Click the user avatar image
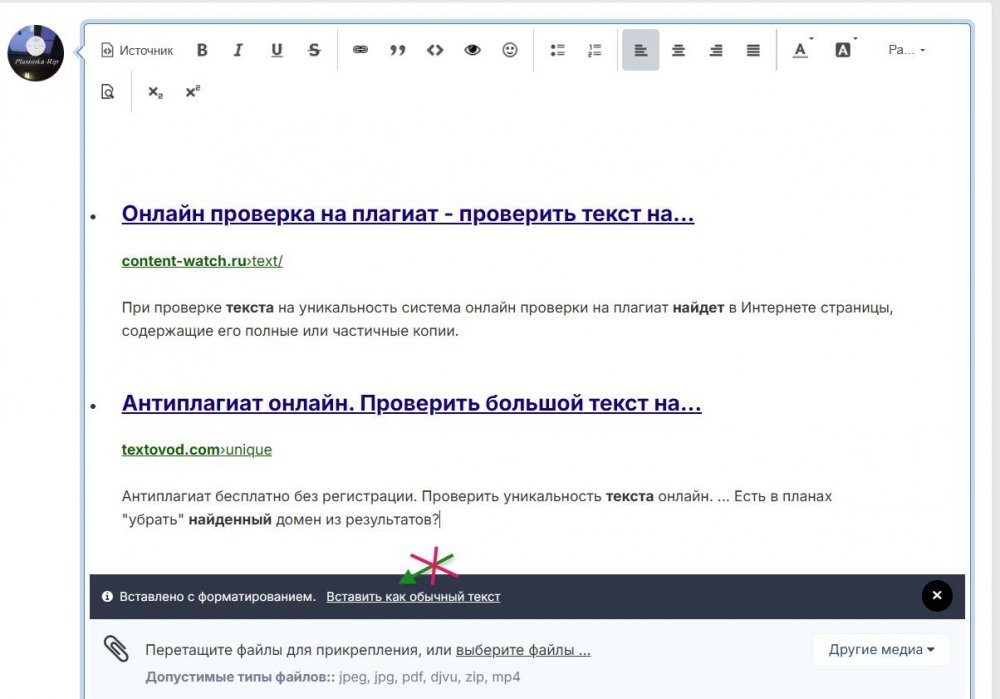Viewport: 1000px width, 699px height. tap(36, 53)
